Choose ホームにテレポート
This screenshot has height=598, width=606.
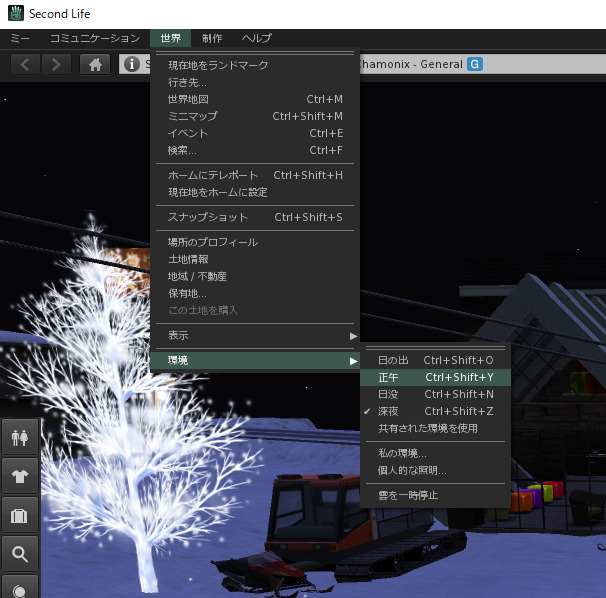255,175
